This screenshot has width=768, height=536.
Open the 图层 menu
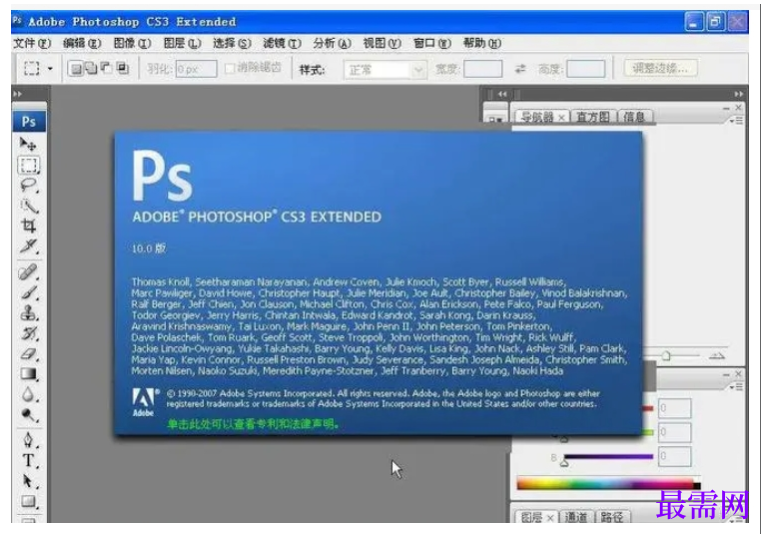tap(182, 43)
